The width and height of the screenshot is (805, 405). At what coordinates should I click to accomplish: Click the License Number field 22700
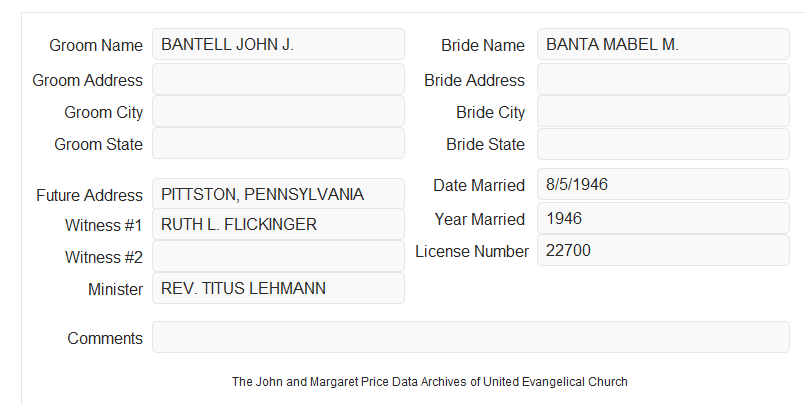tap(663, 250)
